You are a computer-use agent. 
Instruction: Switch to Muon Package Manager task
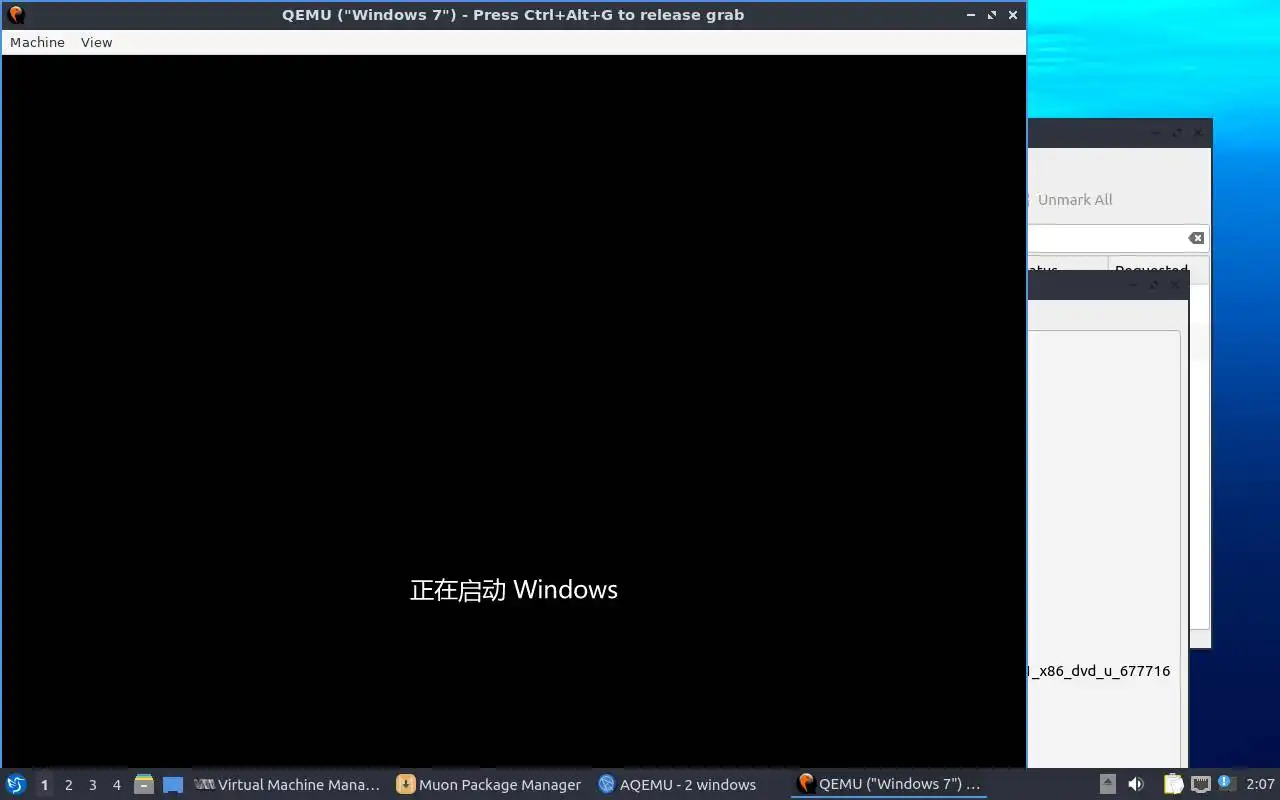tap(489, 785)
